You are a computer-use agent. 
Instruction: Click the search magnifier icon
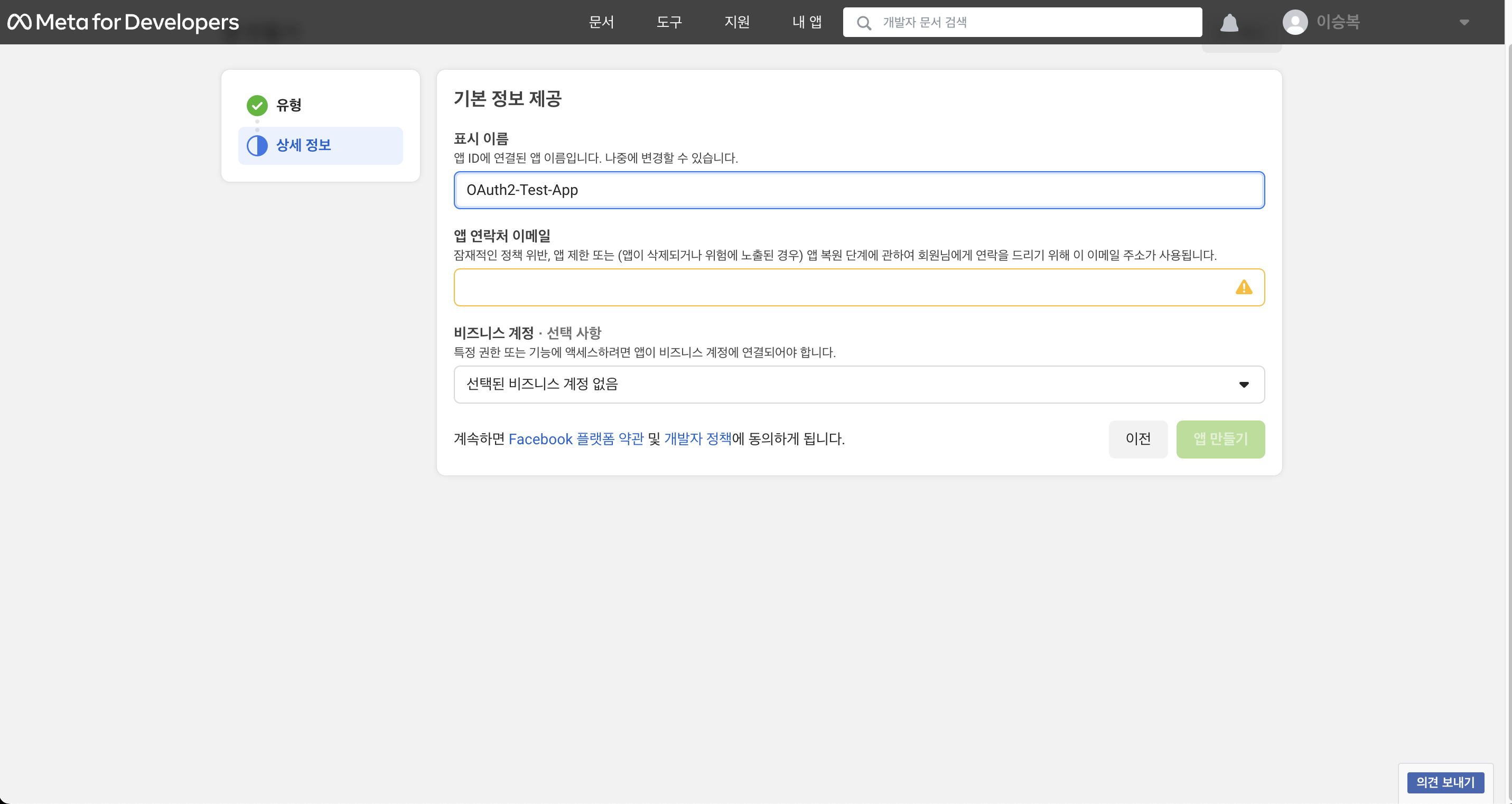pos(863,23)
